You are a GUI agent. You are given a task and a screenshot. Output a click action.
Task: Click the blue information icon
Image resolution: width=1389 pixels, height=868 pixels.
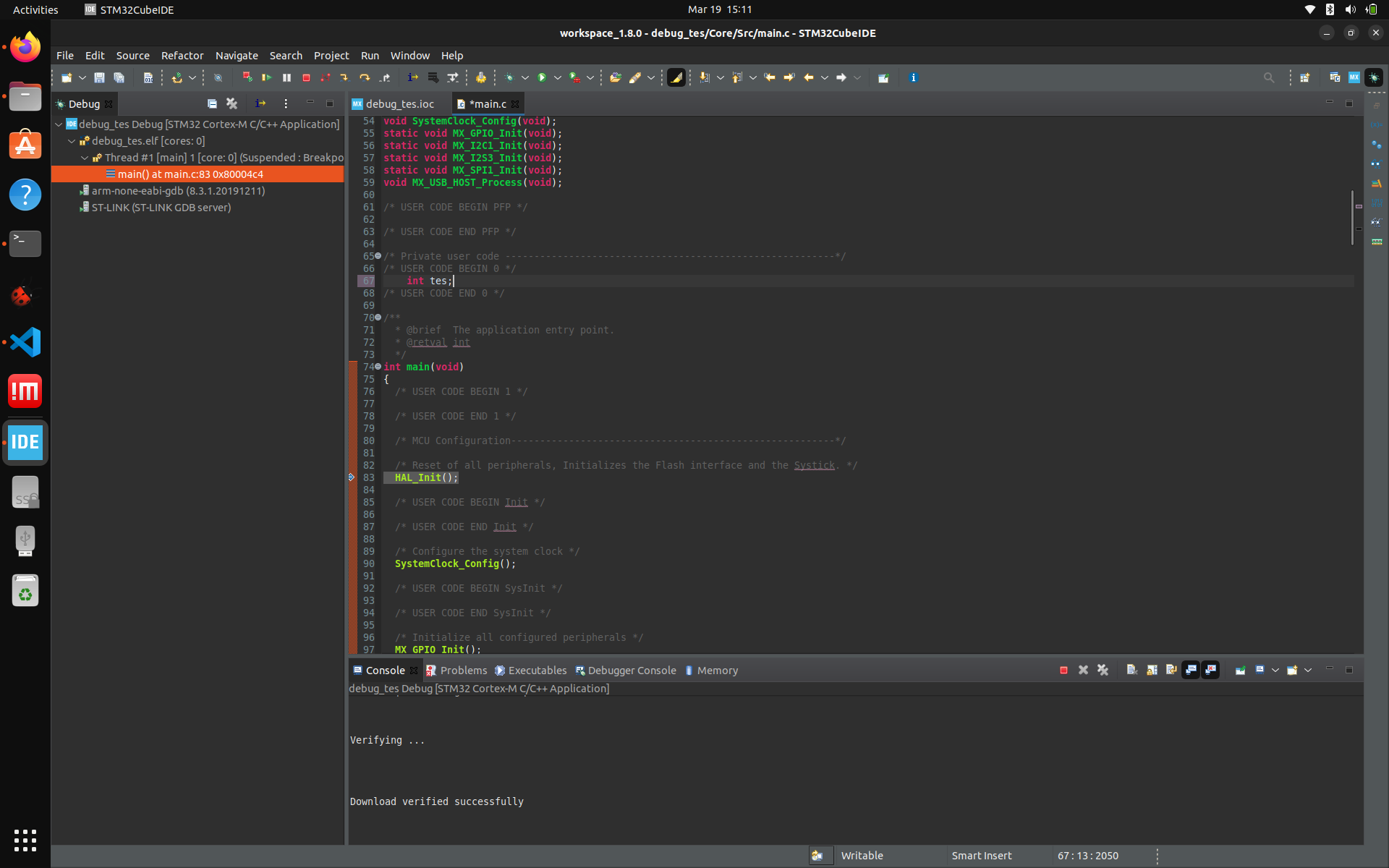(914, 78)
